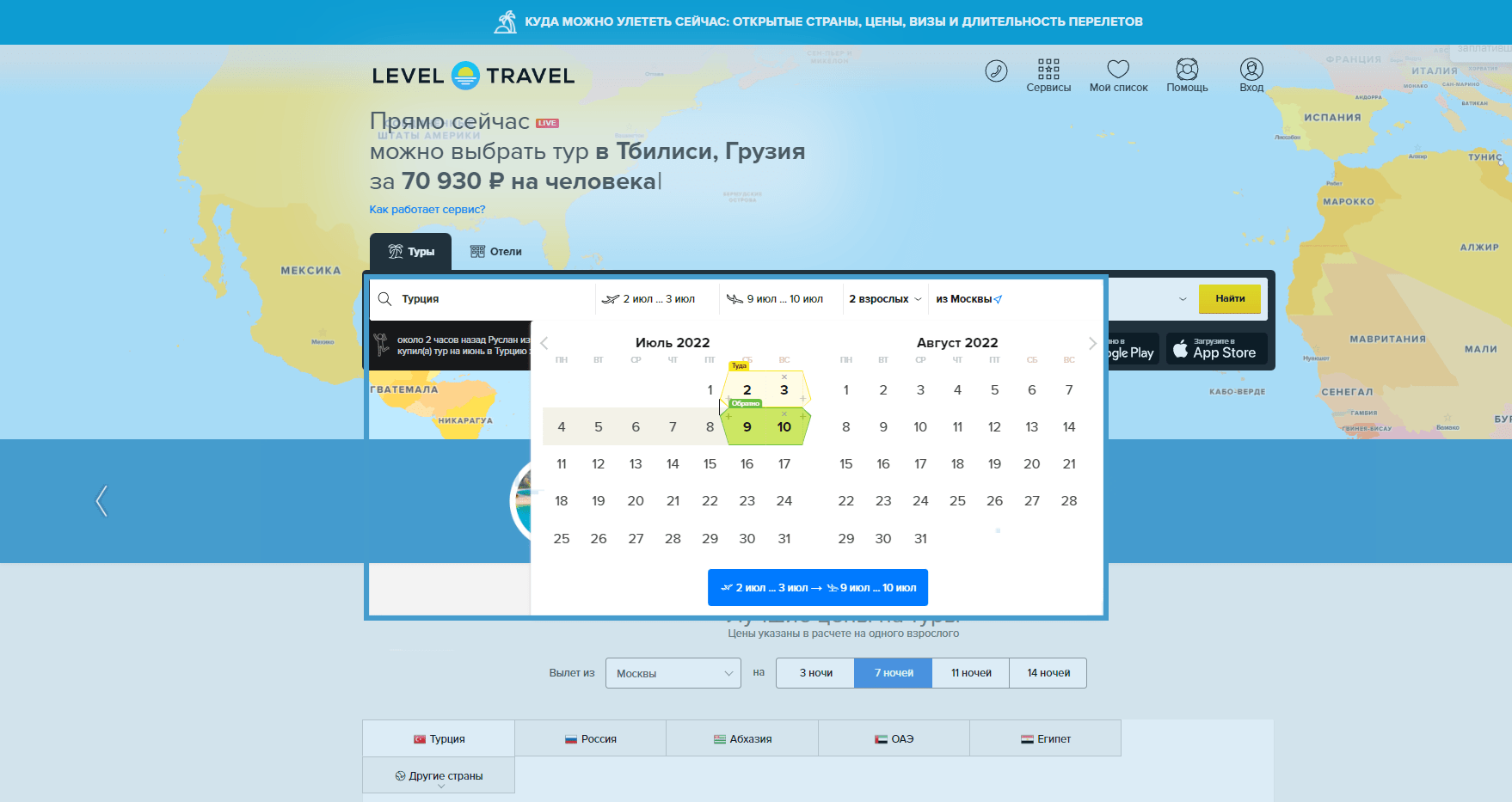Select 18 in August 2022 calendar
The image size is (1512, 802).
(x=957, y=464)
